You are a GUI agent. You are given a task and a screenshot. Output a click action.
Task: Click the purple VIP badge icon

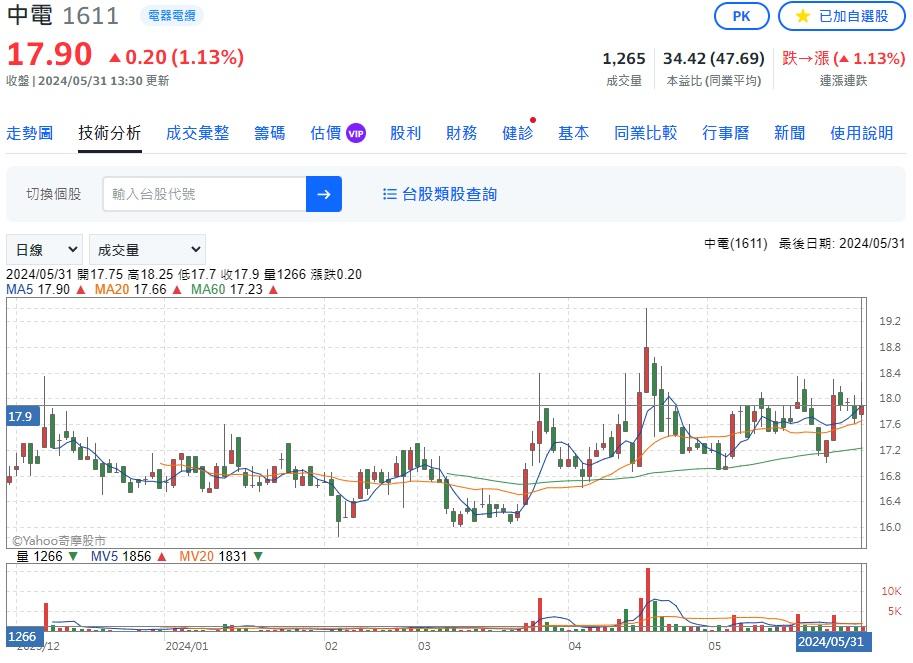pyautogui.click(x=356, y=133)
